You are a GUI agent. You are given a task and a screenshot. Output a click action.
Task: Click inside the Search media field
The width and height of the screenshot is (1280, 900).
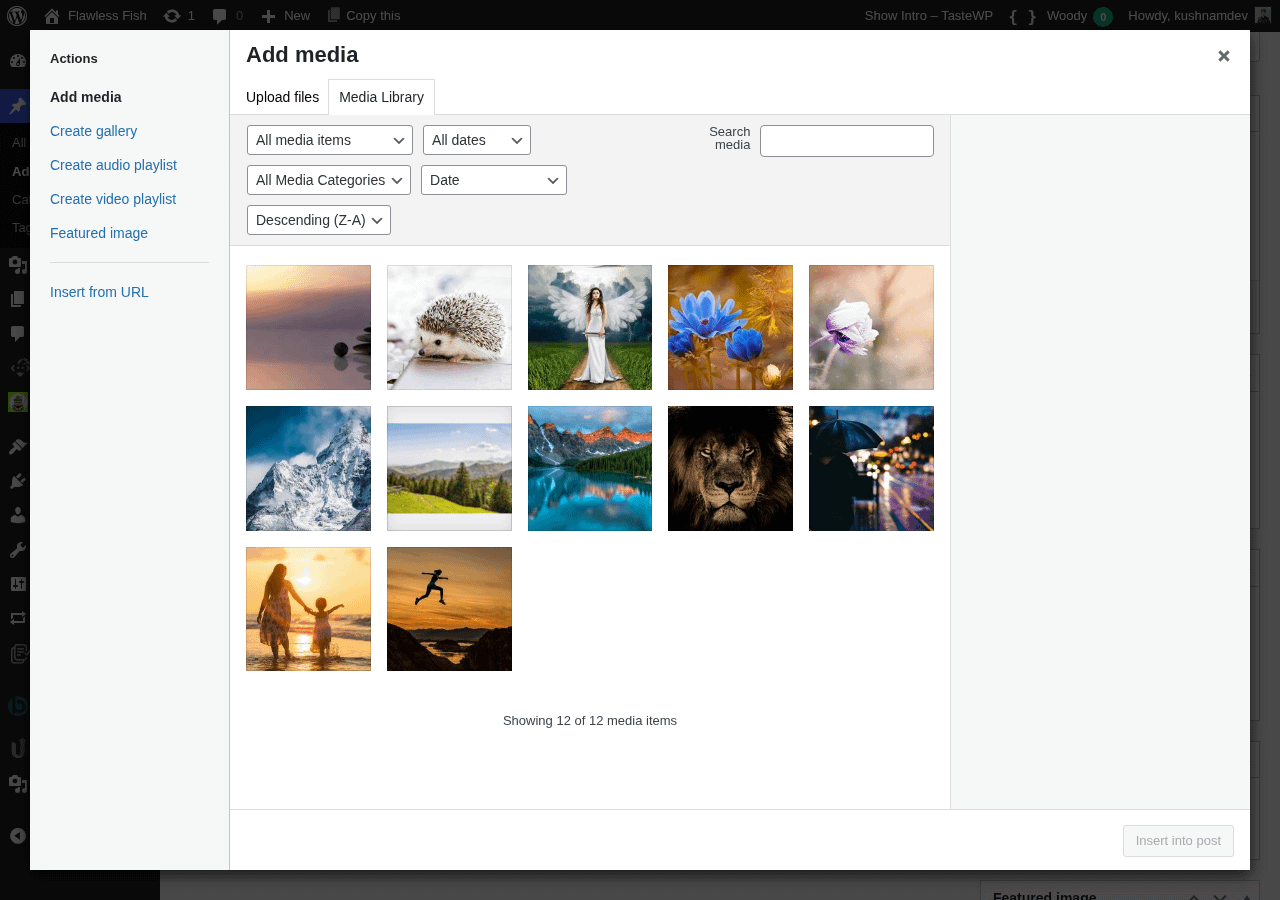coord(846,140)
